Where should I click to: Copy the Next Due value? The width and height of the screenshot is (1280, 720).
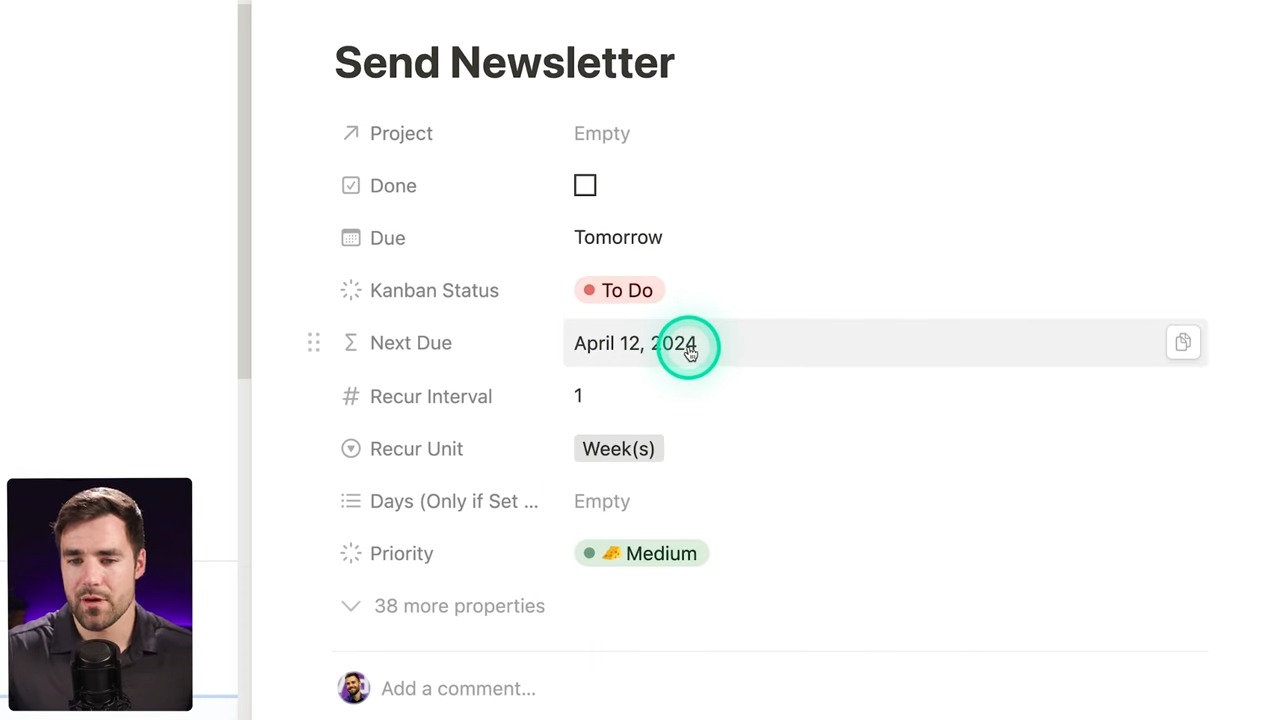[x=1182, y=343]
